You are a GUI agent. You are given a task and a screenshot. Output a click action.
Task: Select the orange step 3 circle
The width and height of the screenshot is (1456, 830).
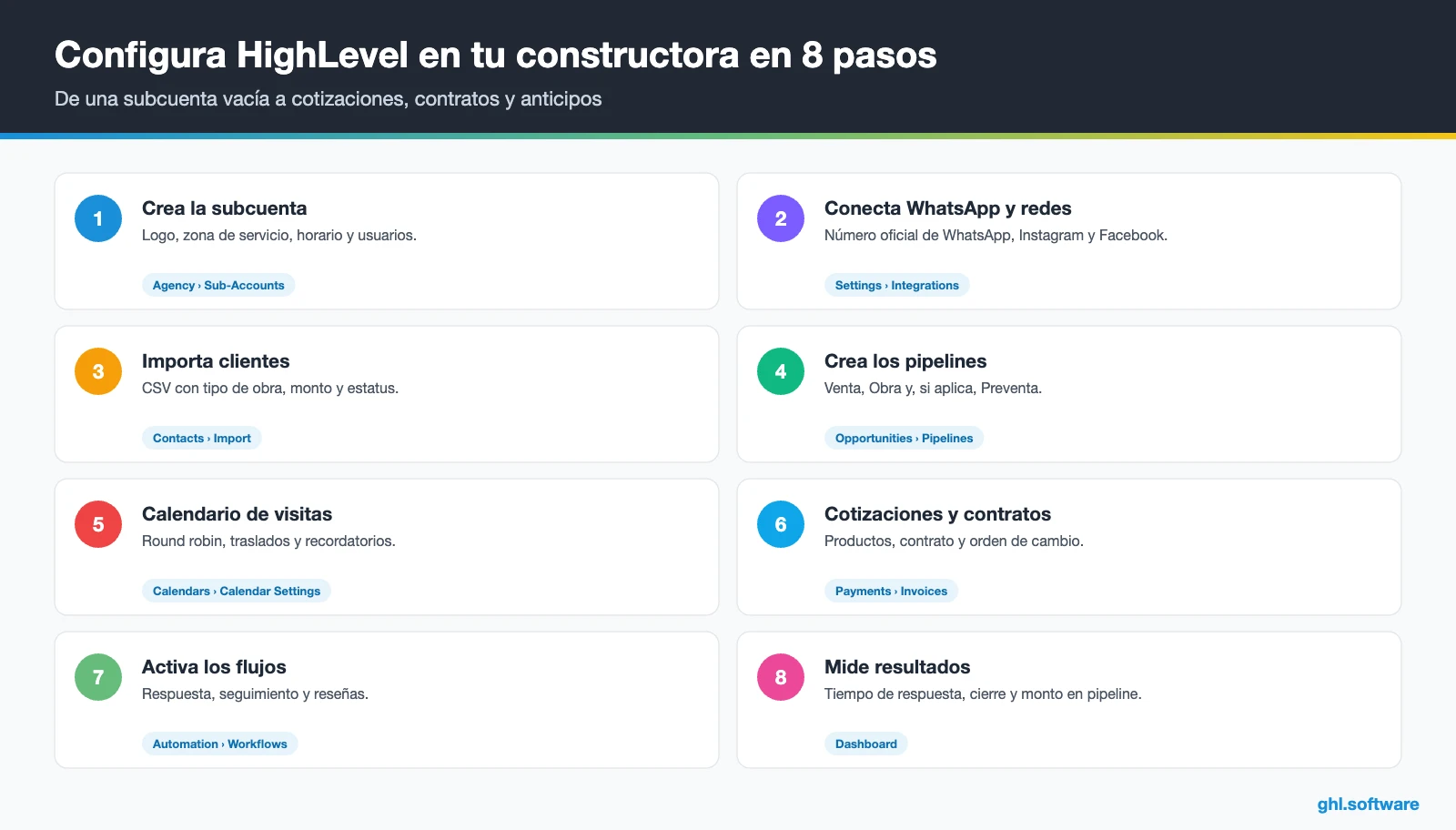point(98,371)
